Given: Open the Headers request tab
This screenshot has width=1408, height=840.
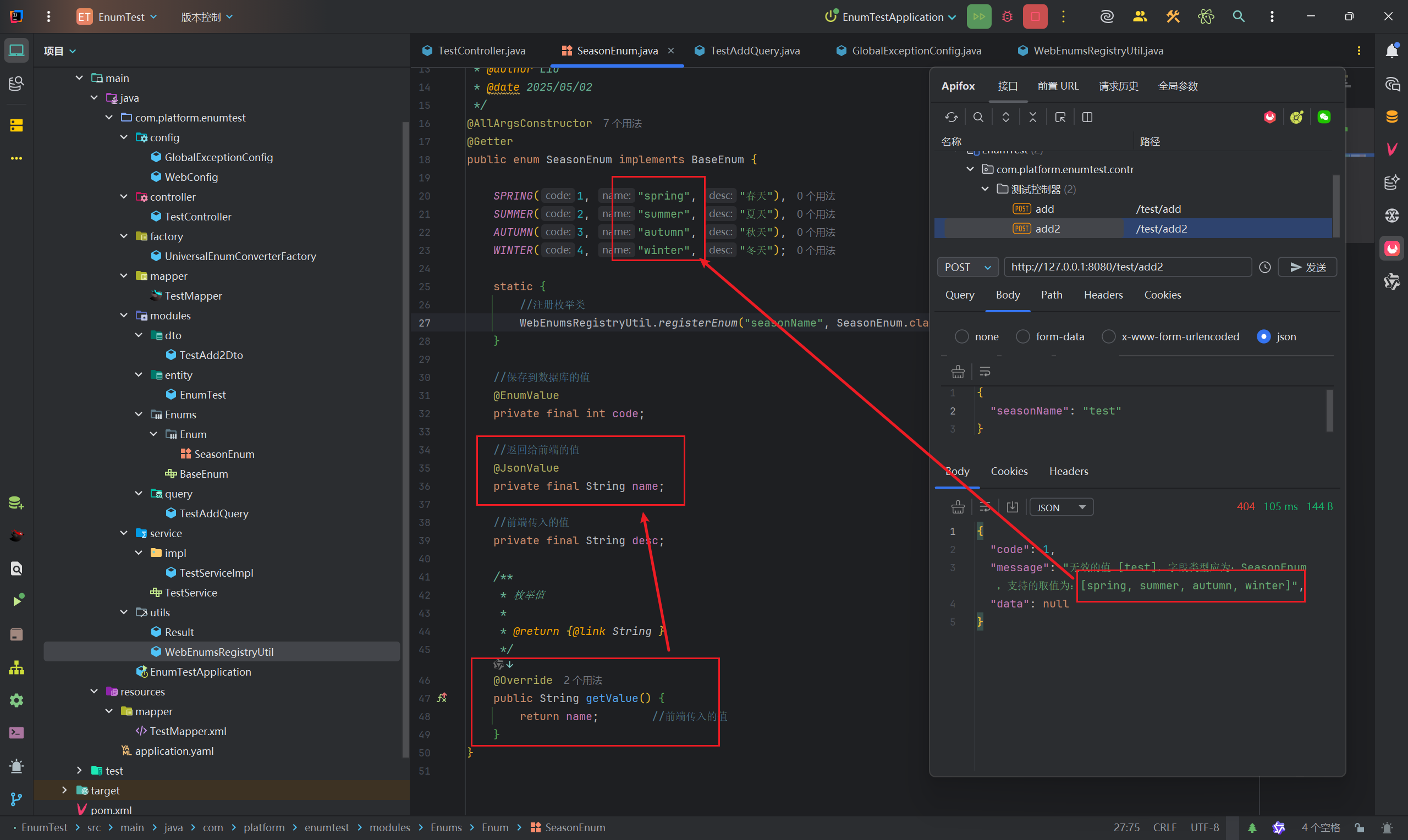Looking at the screenshot, I should (x=1103, y=295).
